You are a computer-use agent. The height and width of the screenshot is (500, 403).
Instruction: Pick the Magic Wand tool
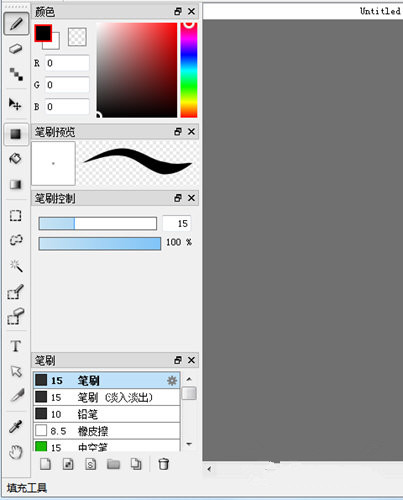click(x=16, y=265)
